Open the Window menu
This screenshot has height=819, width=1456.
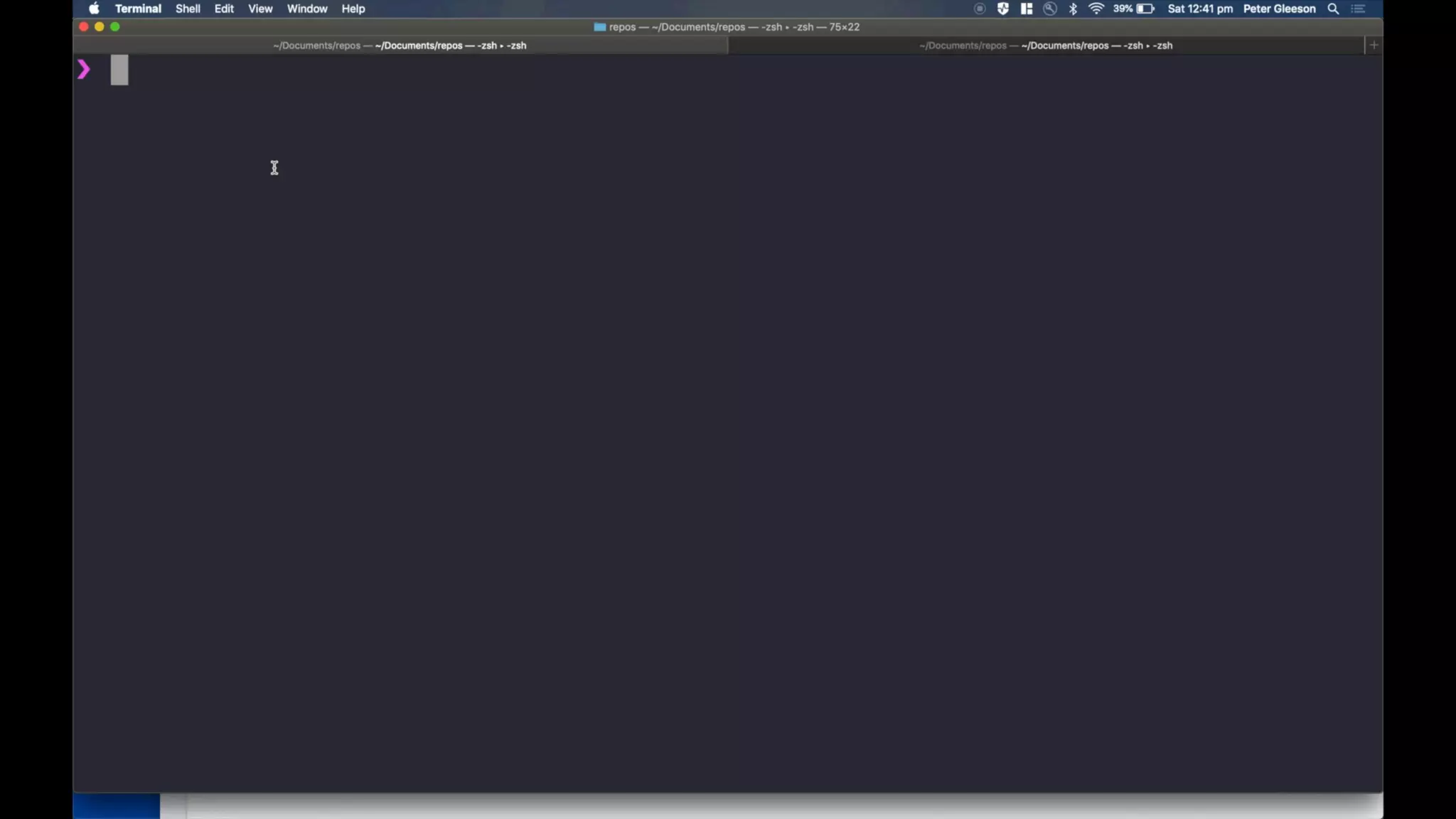click(307, 9)
